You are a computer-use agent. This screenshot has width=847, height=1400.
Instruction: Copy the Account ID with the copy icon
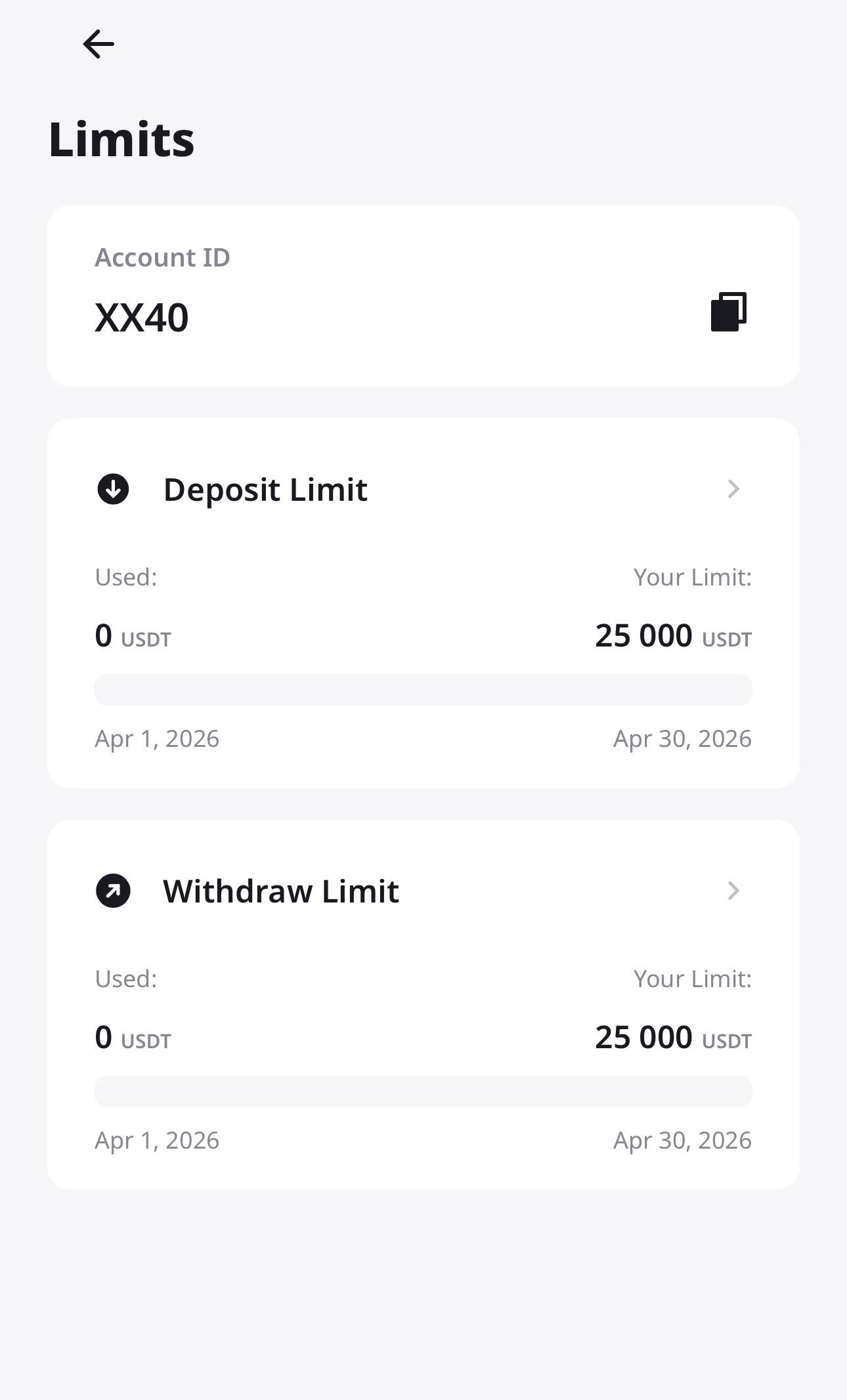tap(729, 312)
